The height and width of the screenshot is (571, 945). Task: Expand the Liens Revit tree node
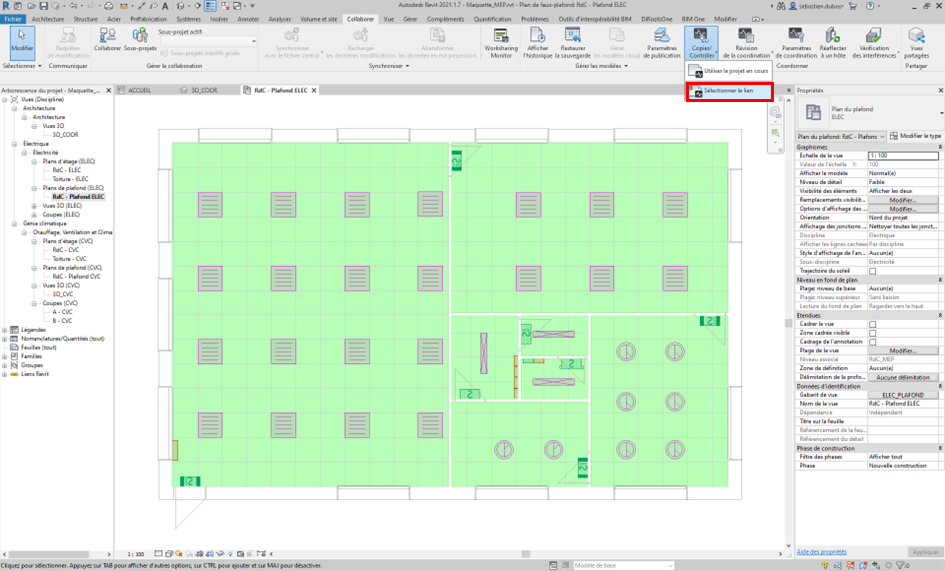pos(6,374)
